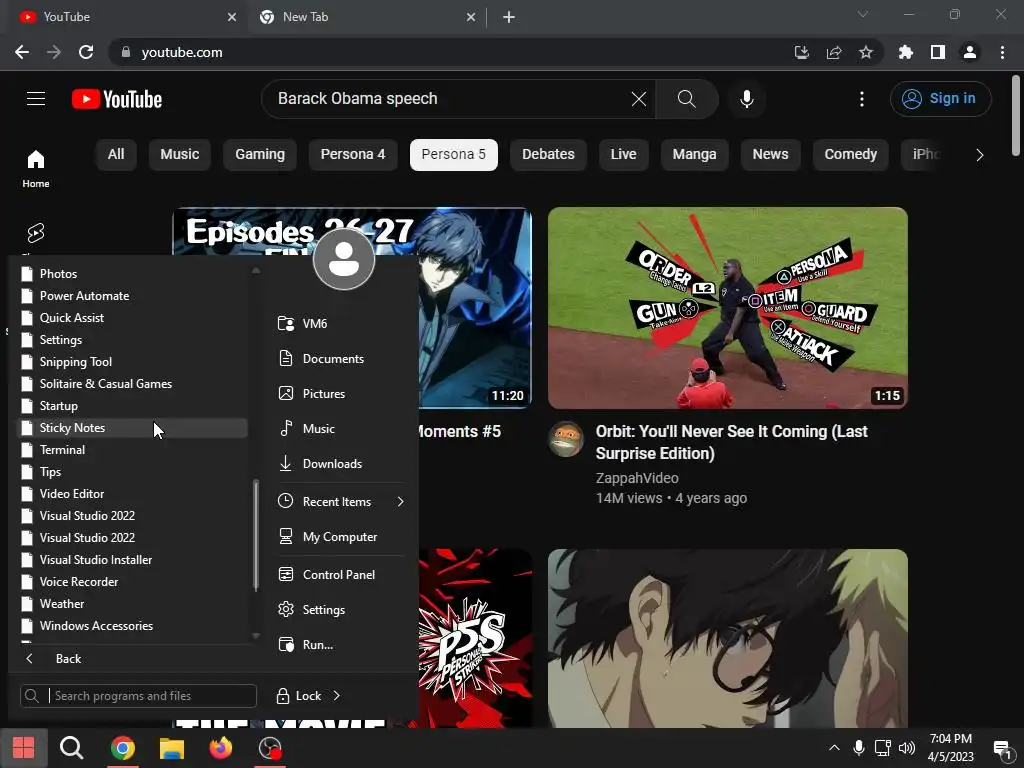Close the YouTube browser tab
Image resolution: width=1024 pixels, height=768 pixels.
click(232, 17)
